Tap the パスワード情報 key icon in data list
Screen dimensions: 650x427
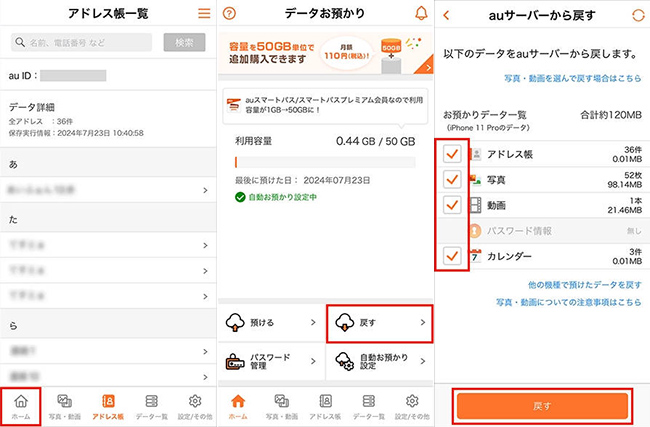point(475,231)
